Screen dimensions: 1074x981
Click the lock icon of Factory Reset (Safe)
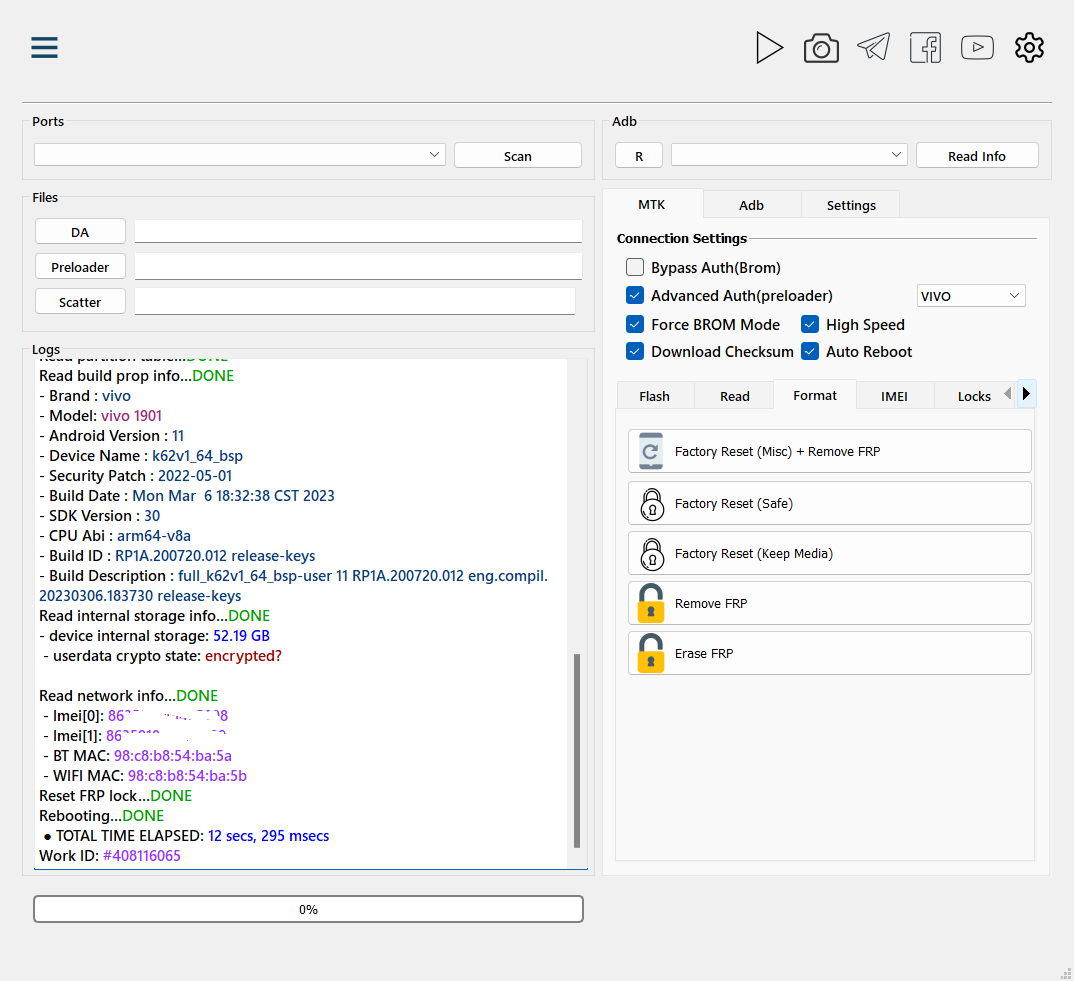[x=652, y=504]
